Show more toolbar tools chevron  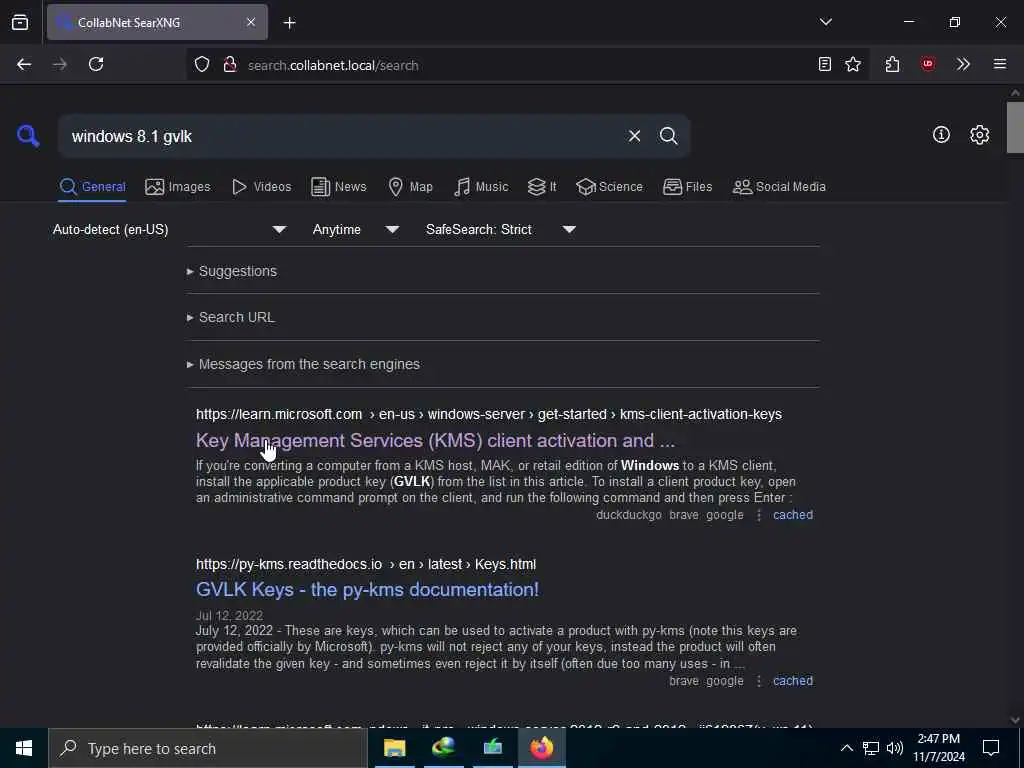pyautogui.click(x=963, y=64)
